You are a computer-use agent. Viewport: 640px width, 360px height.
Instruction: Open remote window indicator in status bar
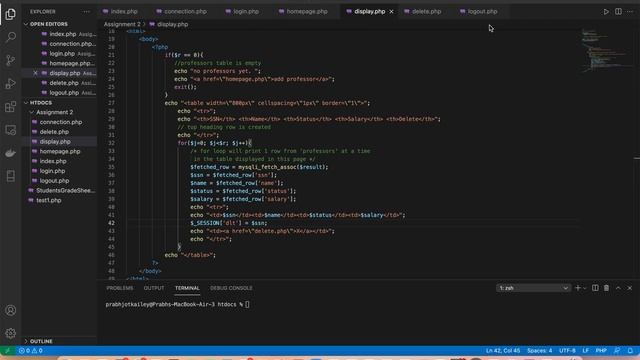coord(7,351)
